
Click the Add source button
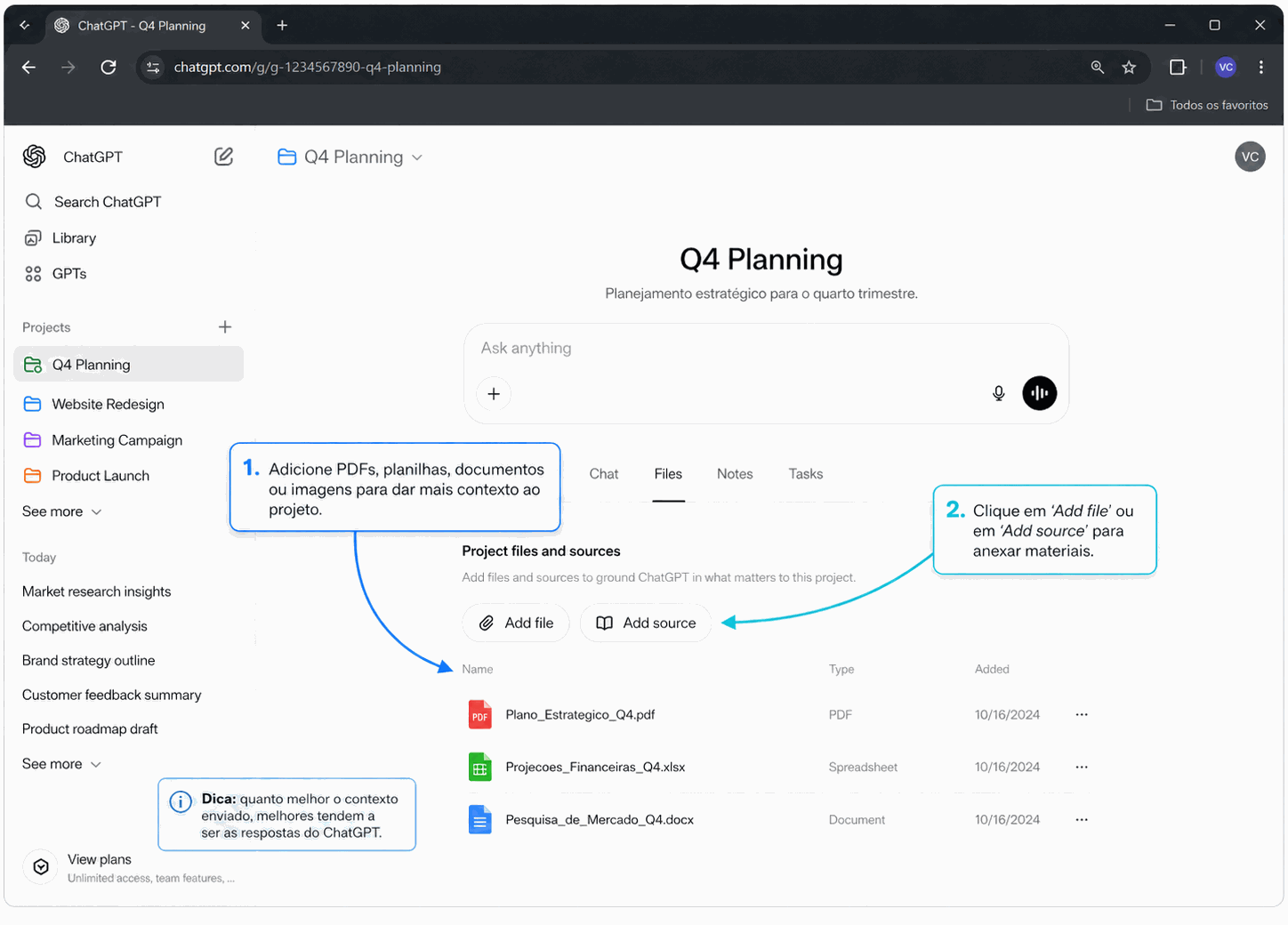coord(646,623)
